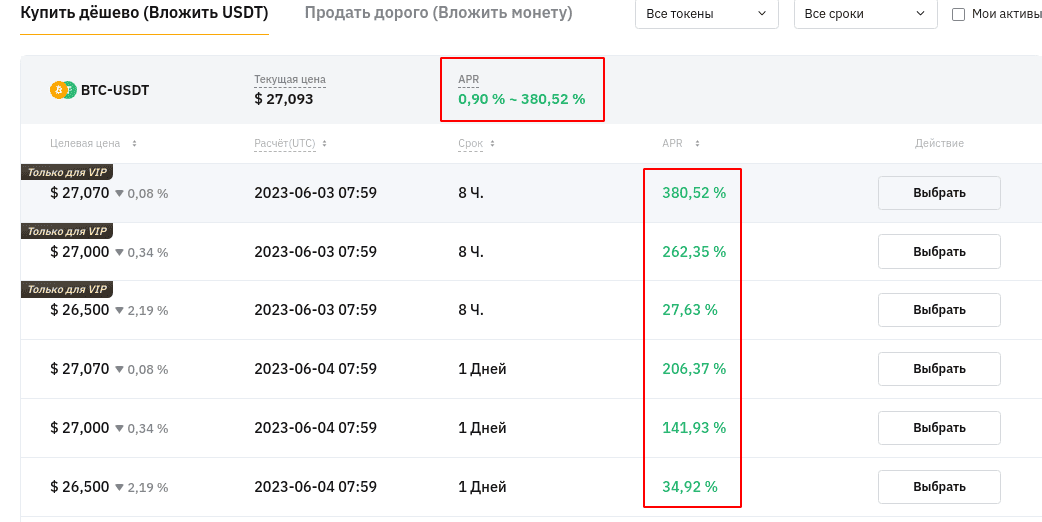Click Только для VIP badge on 262,35 % row

(67, 230)
